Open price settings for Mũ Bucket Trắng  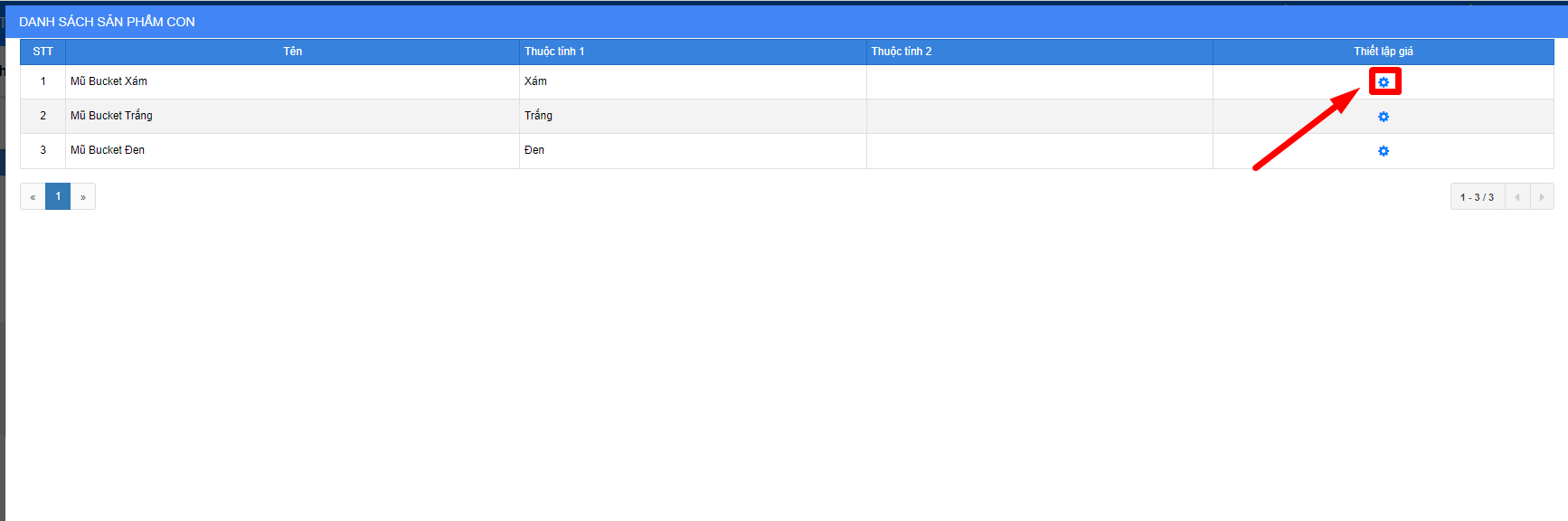click(x=1383, y=117)
